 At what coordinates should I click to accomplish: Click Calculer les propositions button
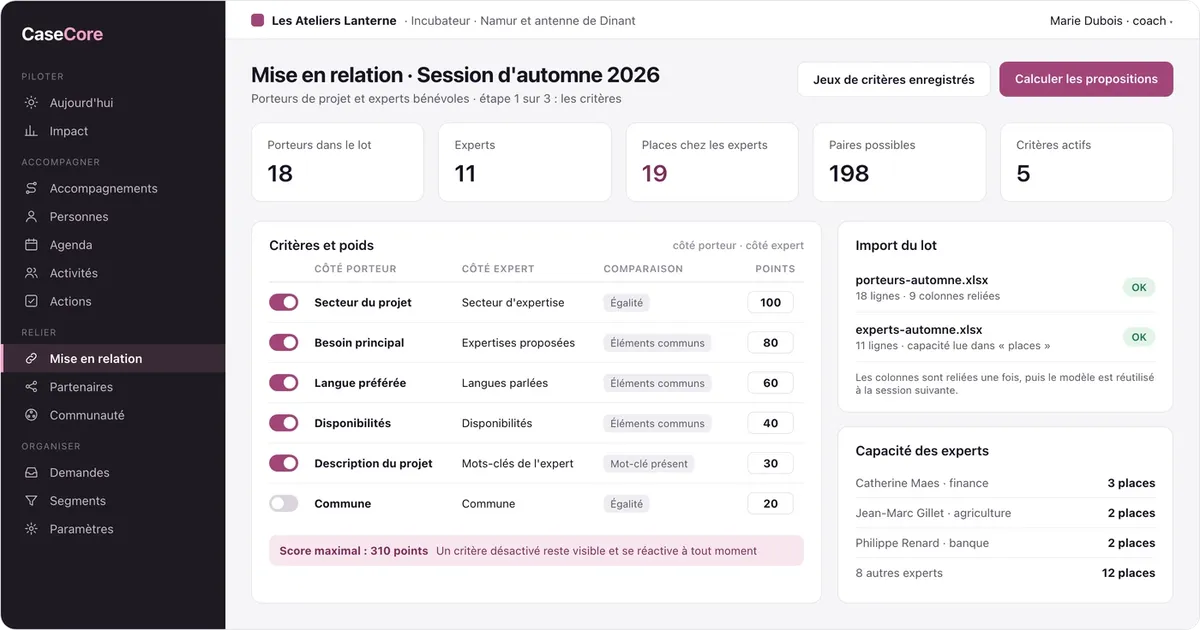click(1086, 79)
